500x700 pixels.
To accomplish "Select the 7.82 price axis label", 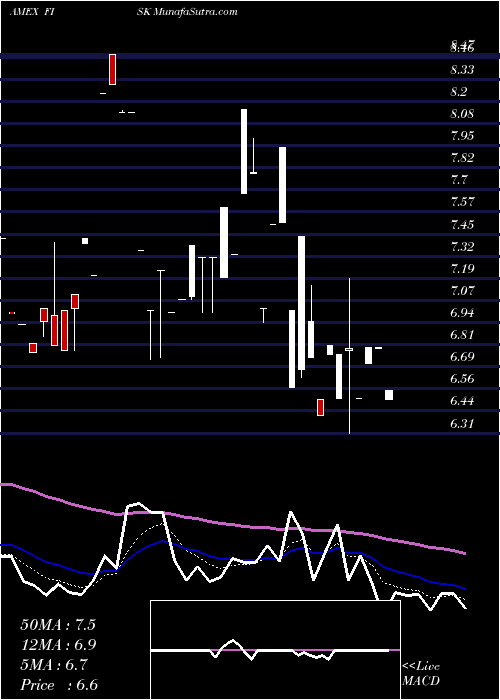I will point(462,158).
